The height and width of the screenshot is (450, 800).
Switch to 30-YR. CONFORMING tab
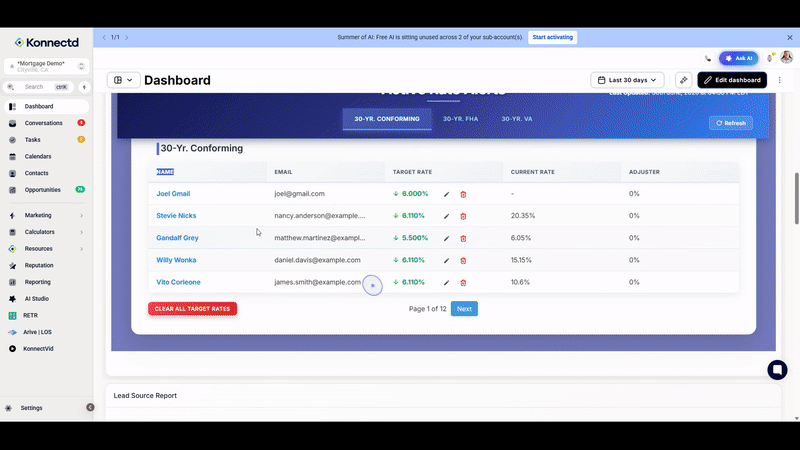click(387, 119)
